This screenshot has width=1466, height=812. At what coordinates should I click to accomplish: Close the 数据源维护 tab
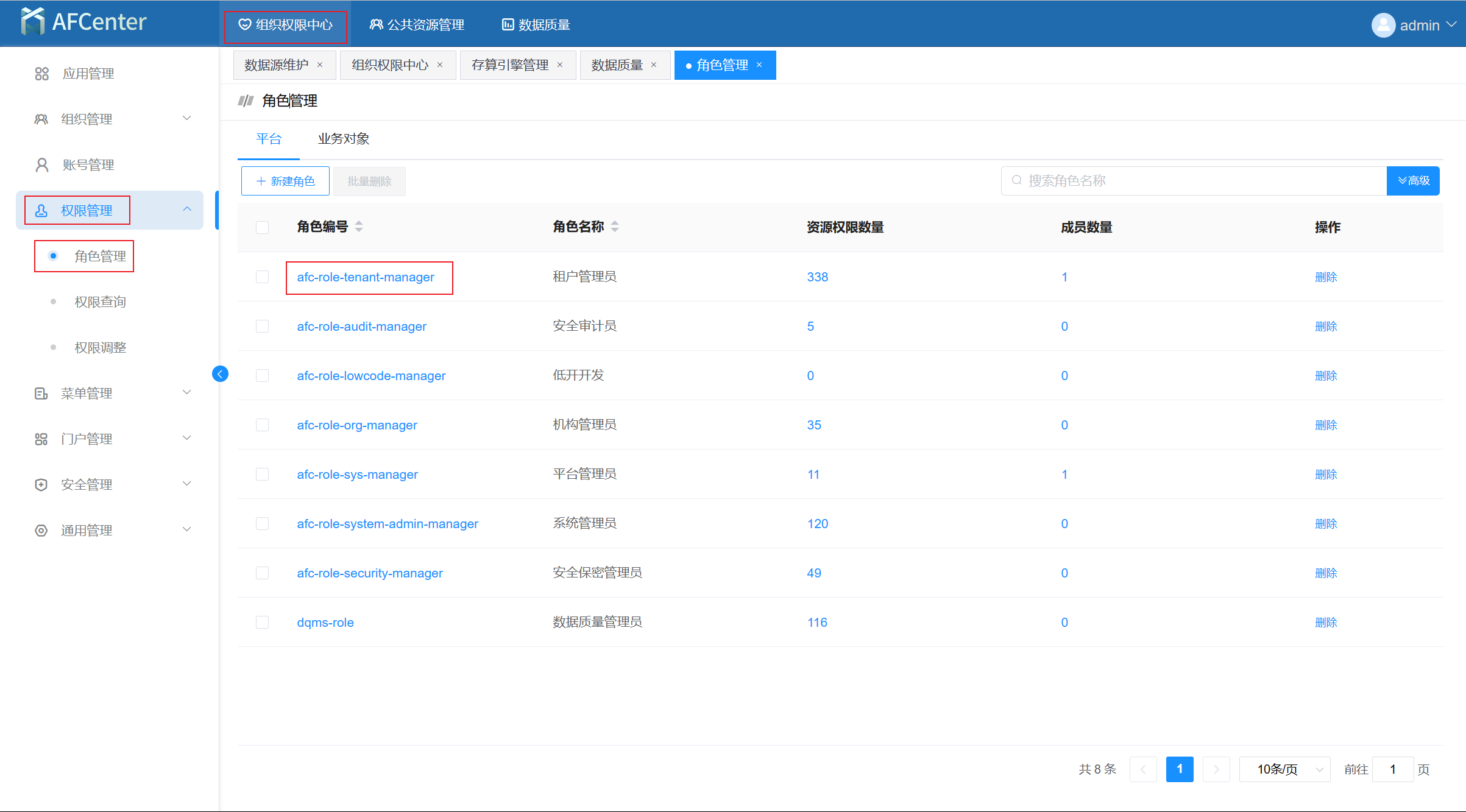point(320,65)
